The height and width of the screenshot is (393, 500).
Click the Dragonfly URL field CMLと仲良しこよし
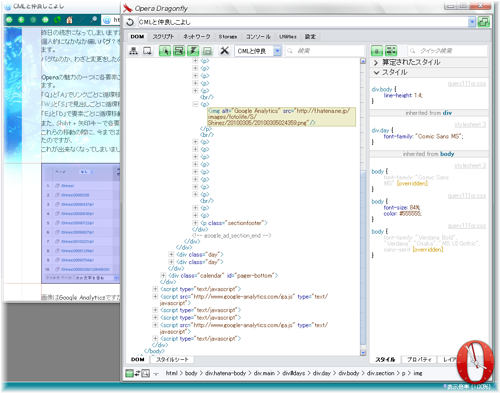pos(302,22)
